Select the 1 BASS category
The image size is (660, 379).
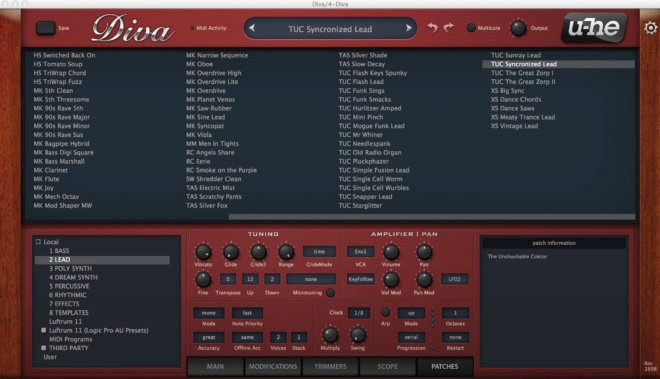click(x=59, y=251)
